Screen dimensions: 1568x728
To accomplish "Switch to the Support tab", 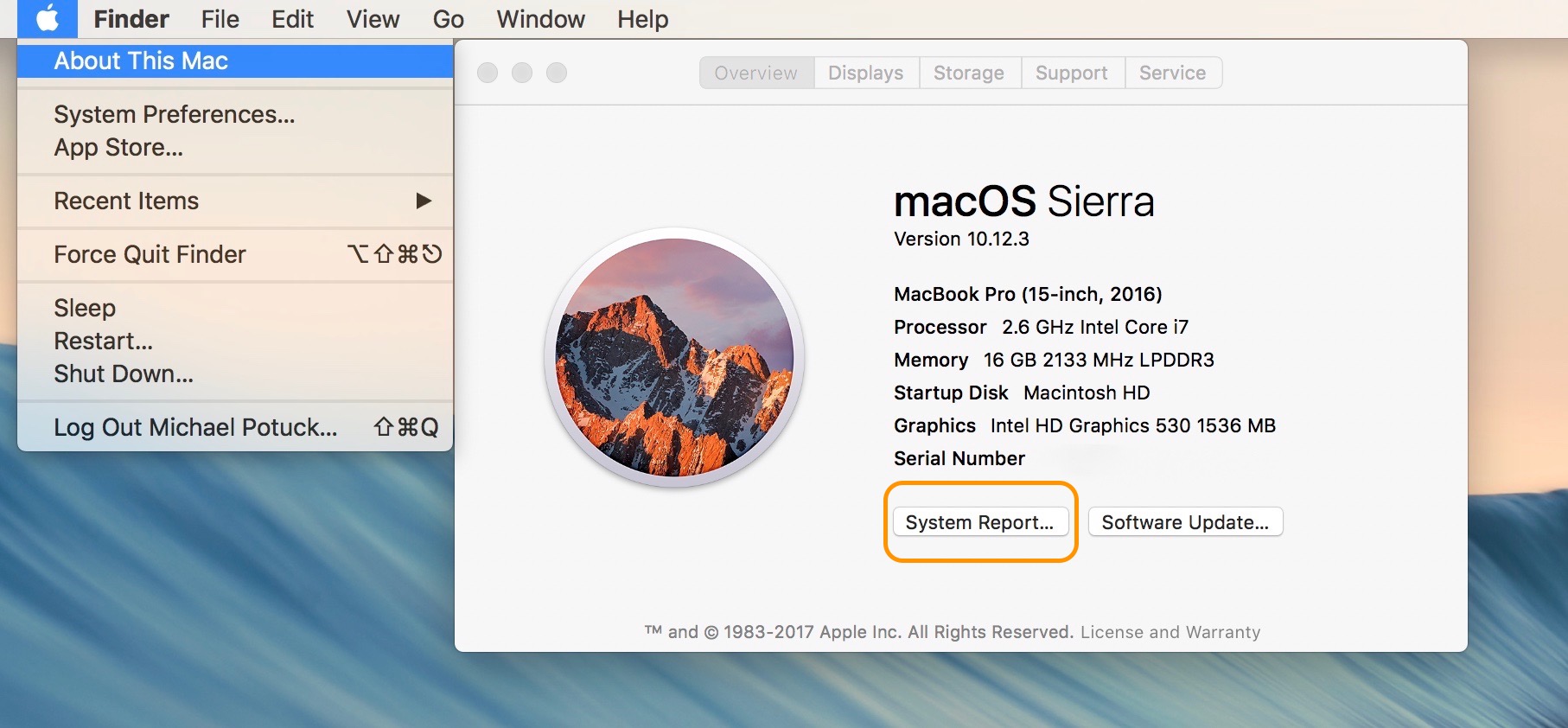I will (x=1072, y=73).
